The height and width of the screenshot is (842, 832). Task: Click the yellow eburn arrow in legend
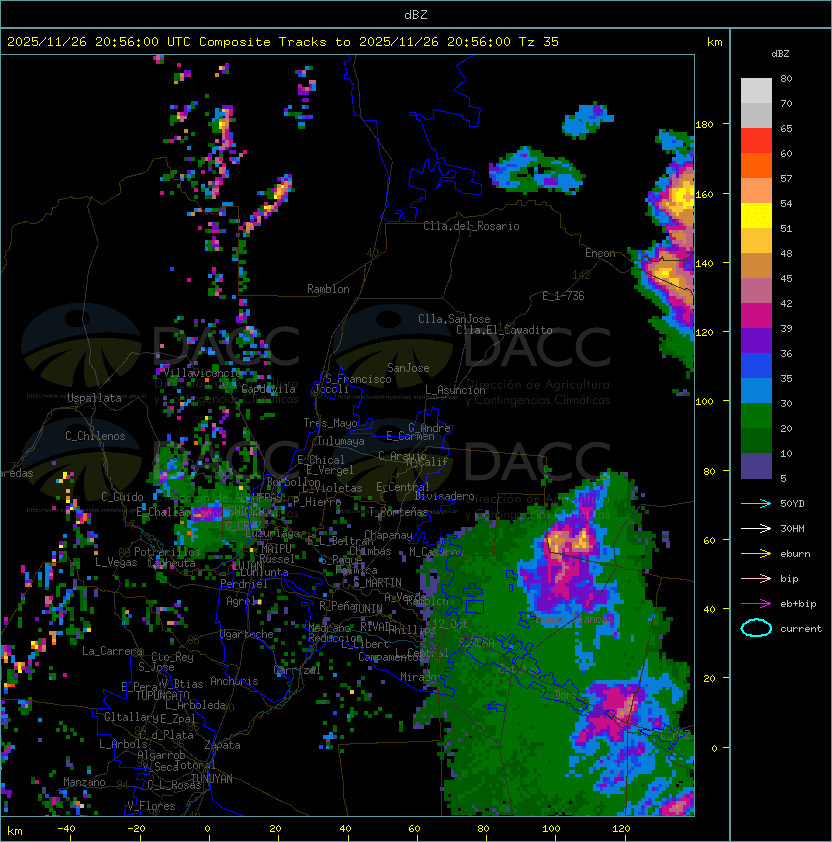(756, 553)
